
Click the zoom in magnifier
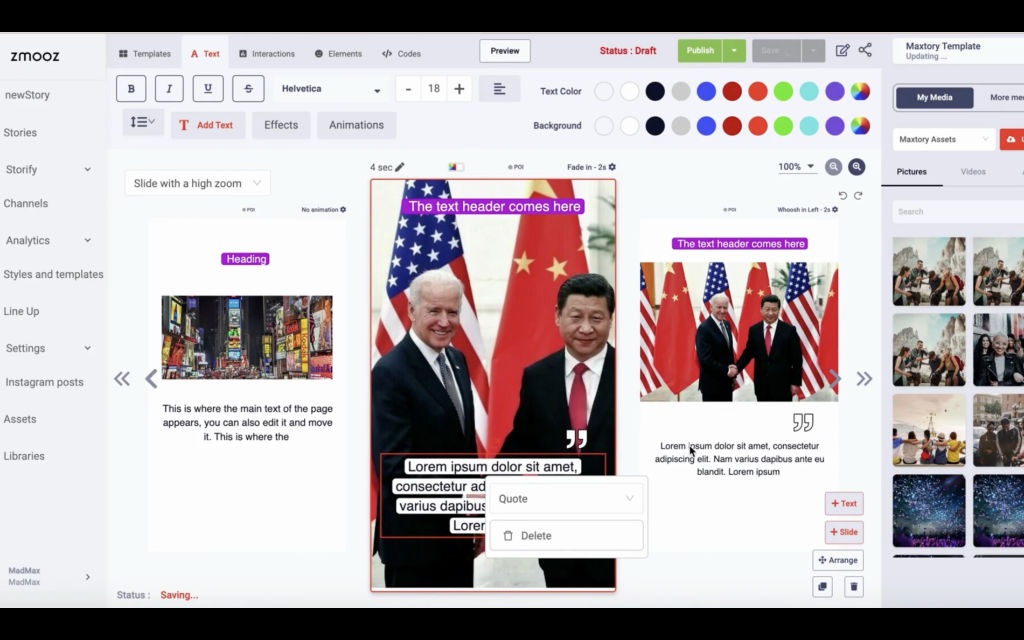coord(857,167)
